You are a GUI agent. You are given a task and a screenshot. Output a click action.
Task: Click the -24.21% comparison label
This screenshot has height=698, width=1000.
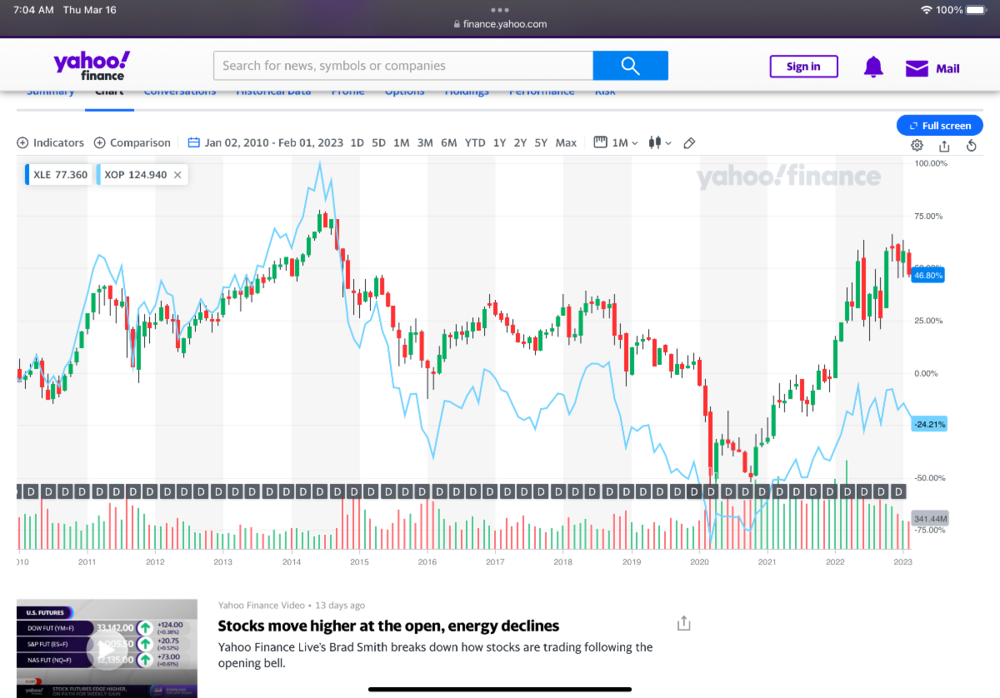pos(929,424)
